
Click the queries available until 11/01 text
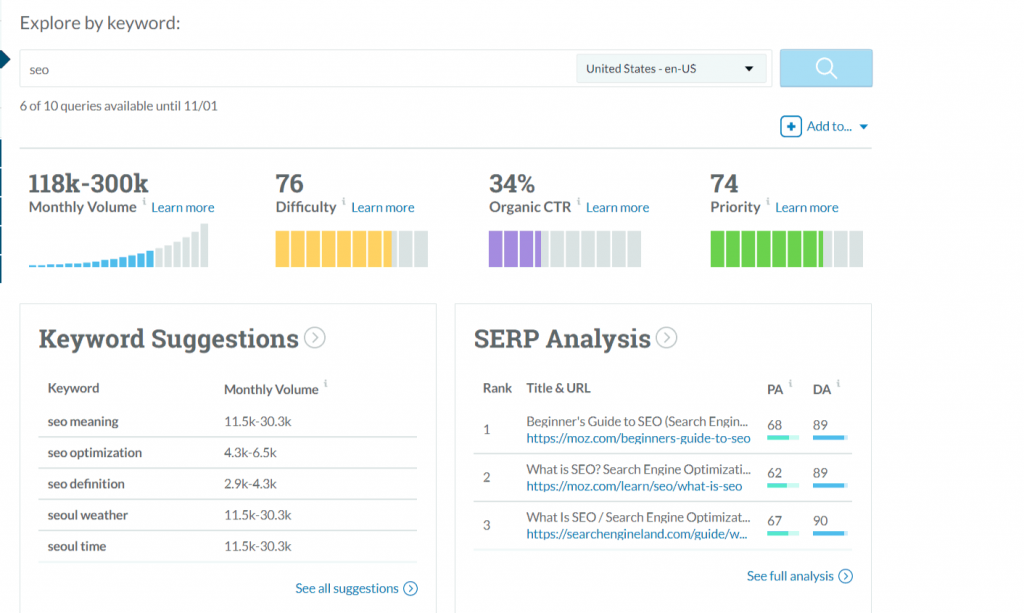(x=118, y=106)
